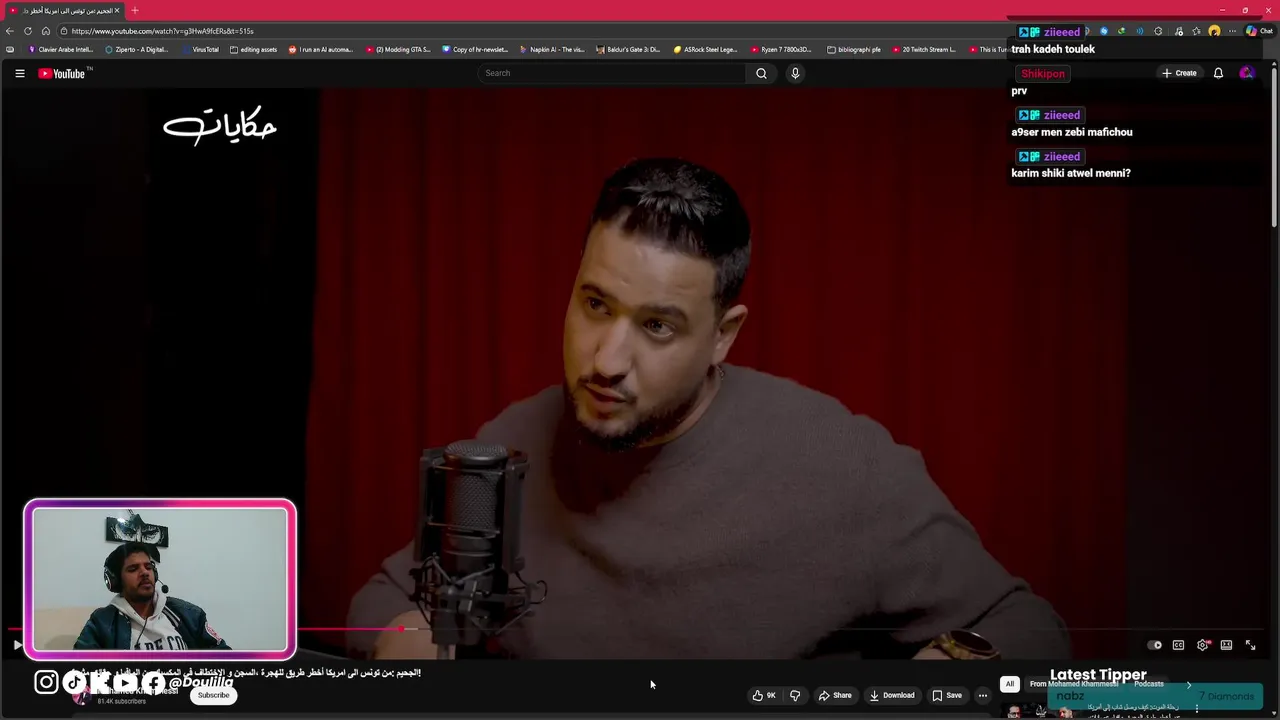
Task: Open the VirusTotal bookmark
Action: (x=201, y=49)
